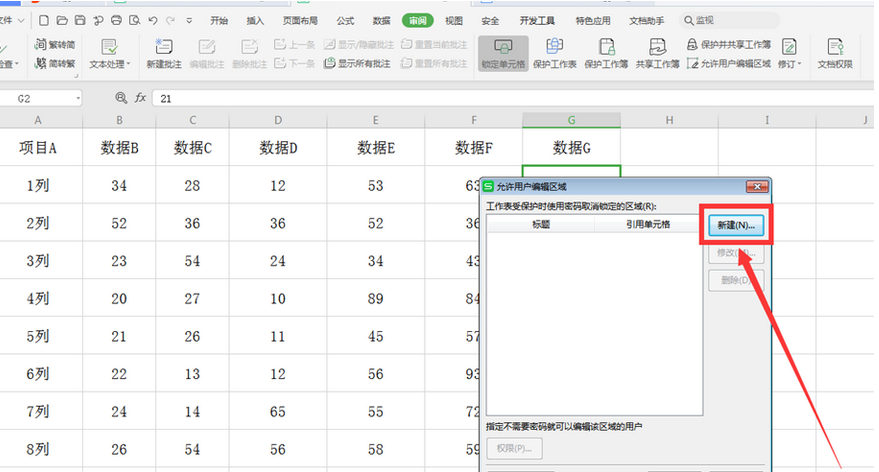Select the 审阅 tab
Viewport: 879px width, 472px height.
coord(418,21)
